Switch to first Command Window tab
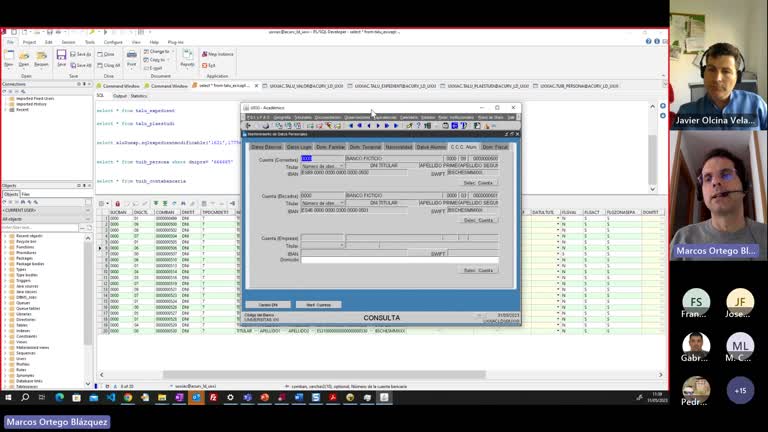The width and height of the screenshot is (768, 432). pos(118,86)
